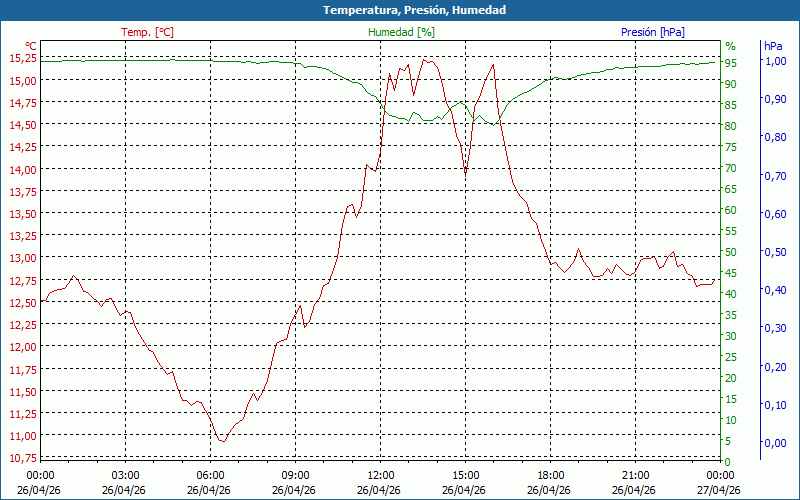Click the 03:00 time axis label
800x500 pixels.
point(125,475)
